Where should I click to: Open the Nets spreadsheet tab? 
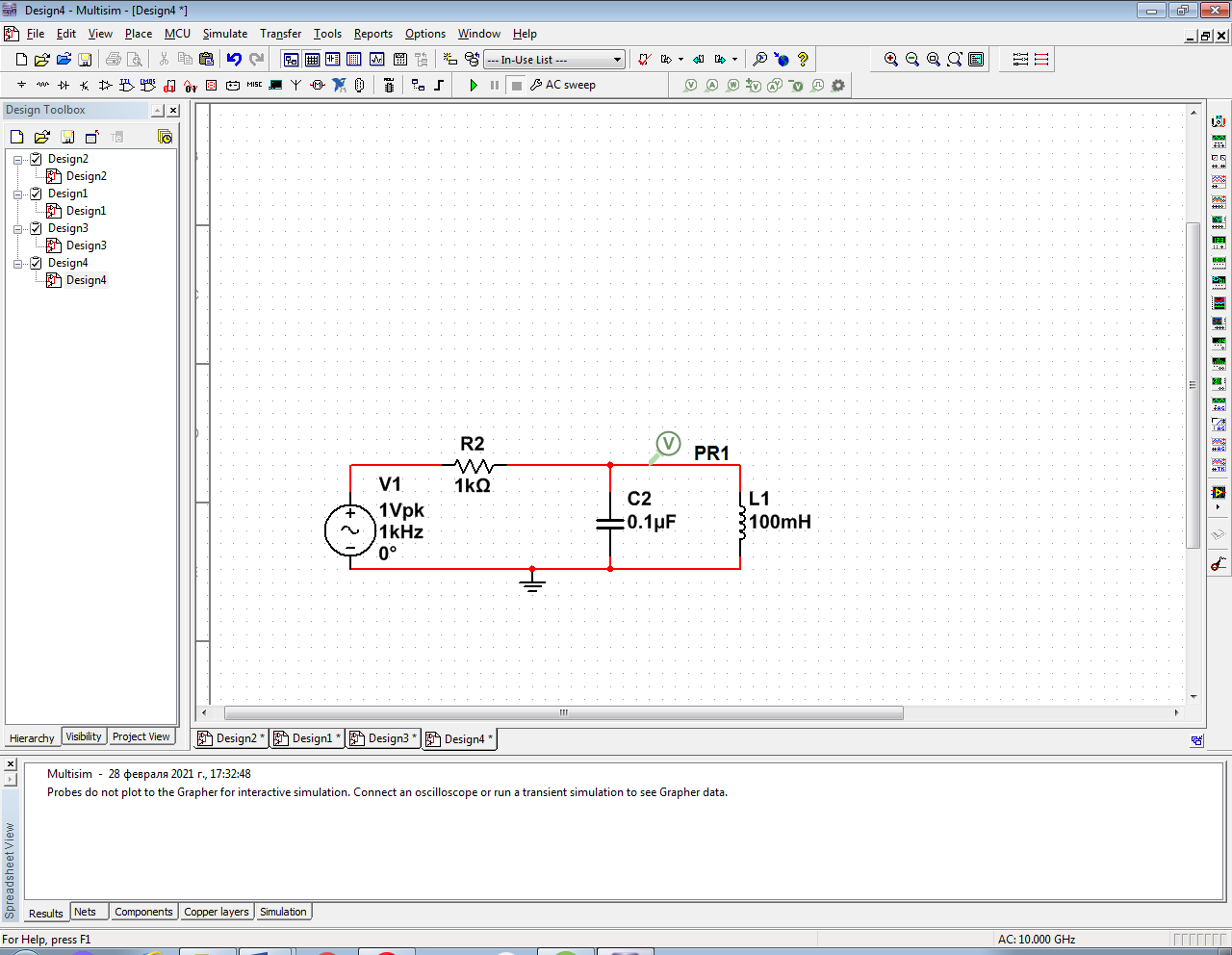coord(86,912)
